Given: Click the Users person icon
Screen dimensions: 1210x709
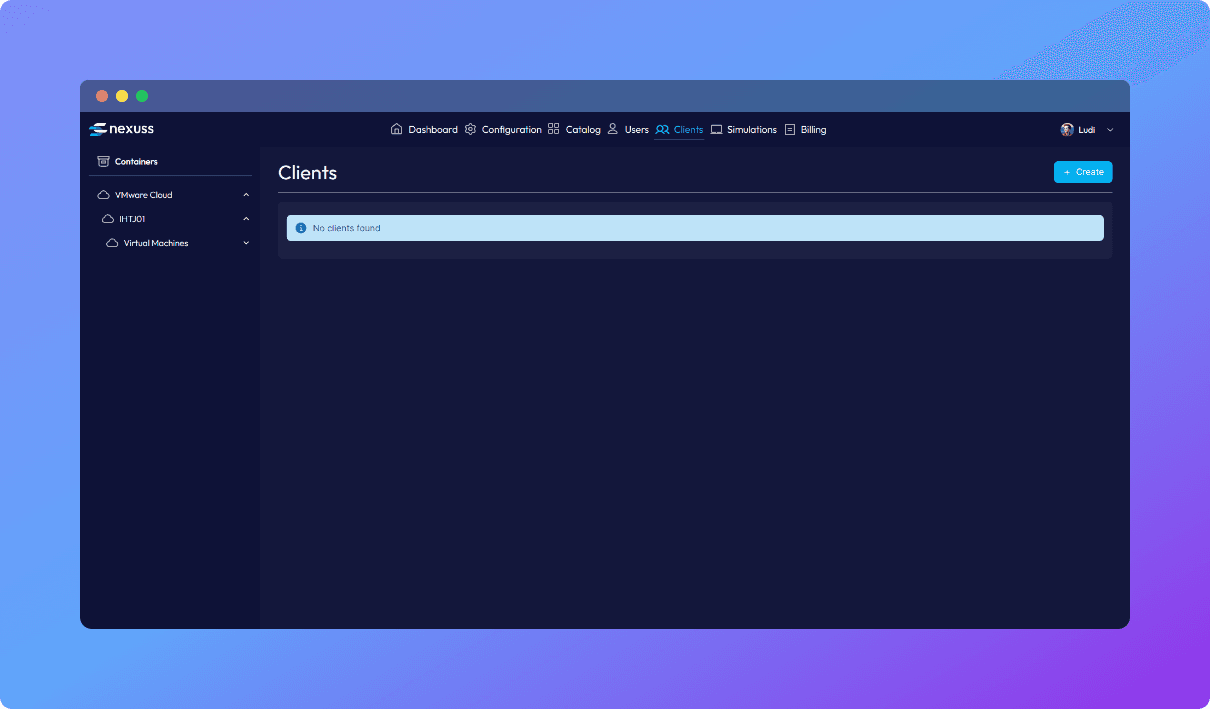Looking at the screenshot, I should (613, 129).
